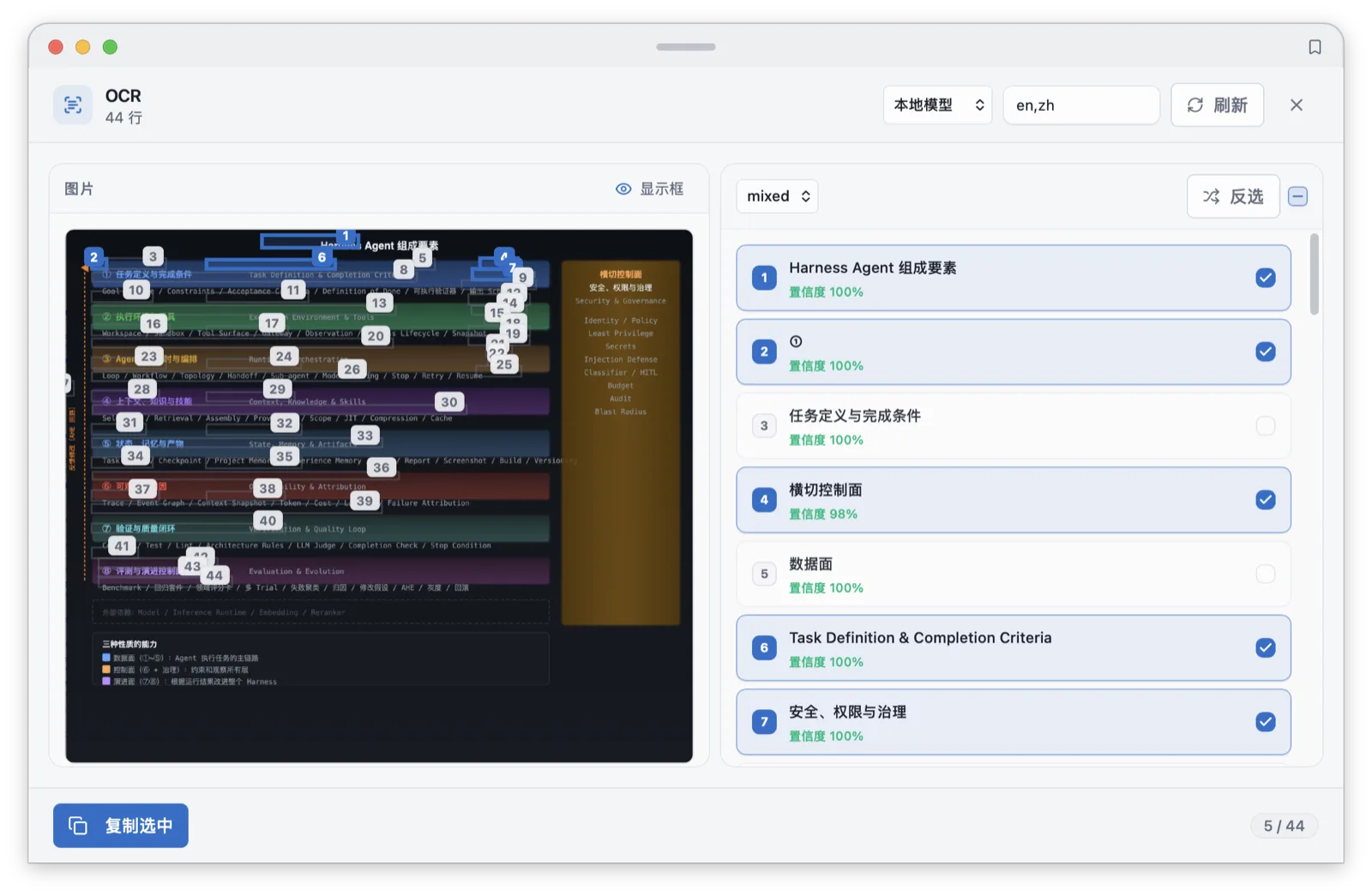
Task: Click the bookmark icon in title bar
Action: 1315,47
